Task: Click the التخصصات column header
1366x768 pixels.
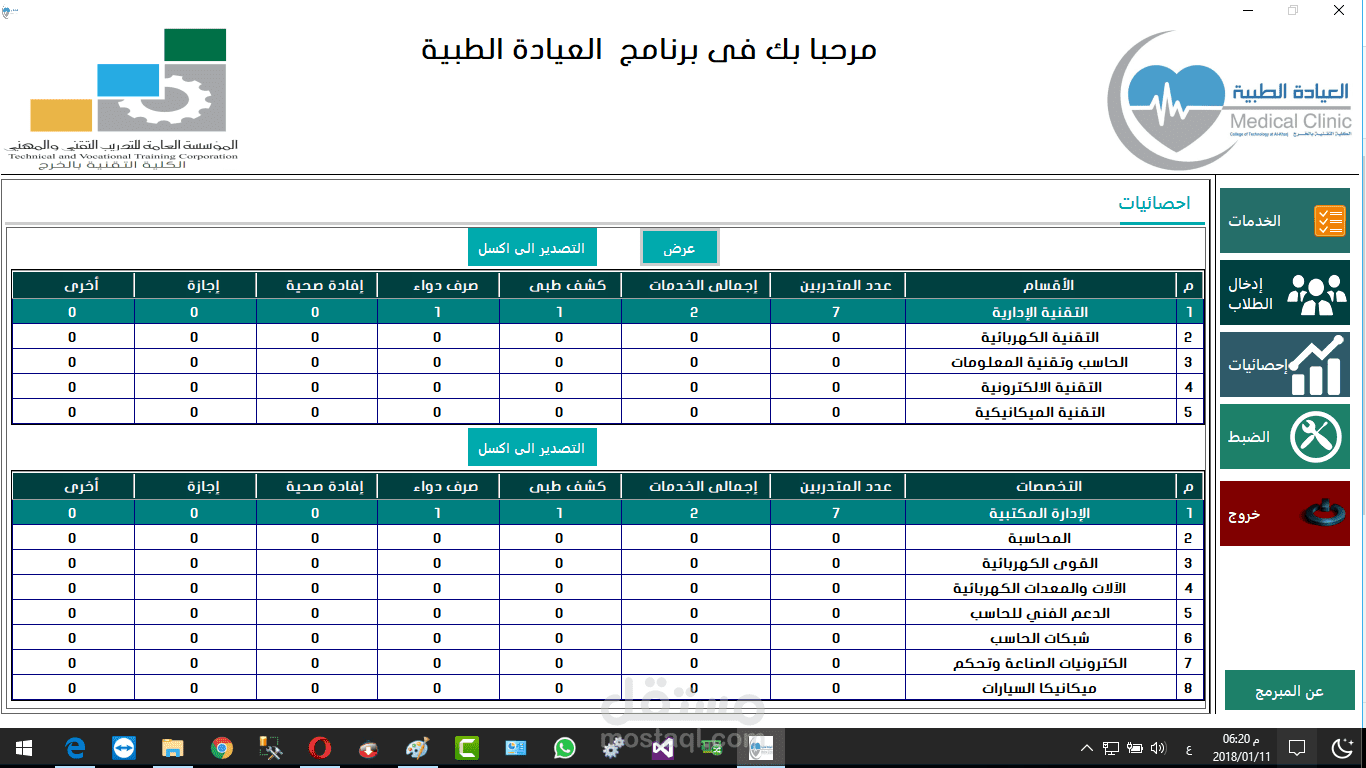Action: click(1041, 486)
